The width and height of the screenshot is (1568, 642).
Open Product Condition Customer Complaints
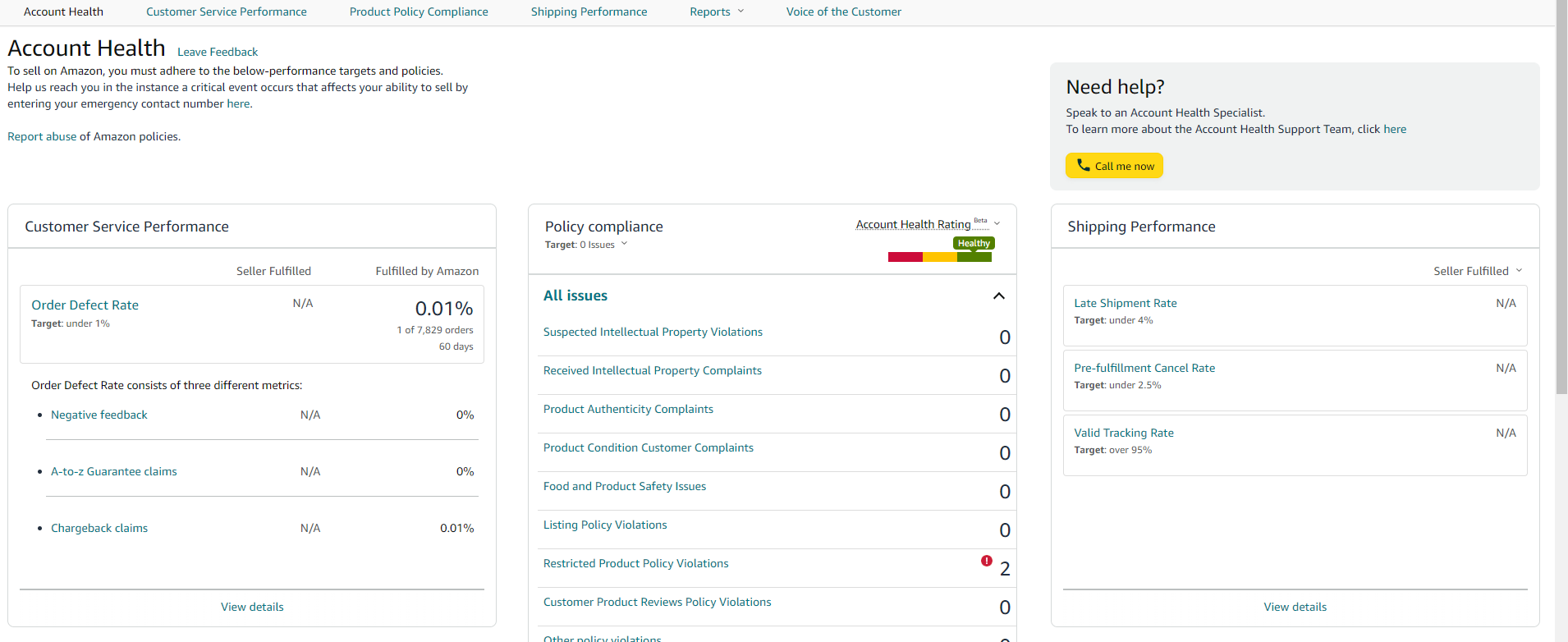pyautogui.click(x=649, y=447)
